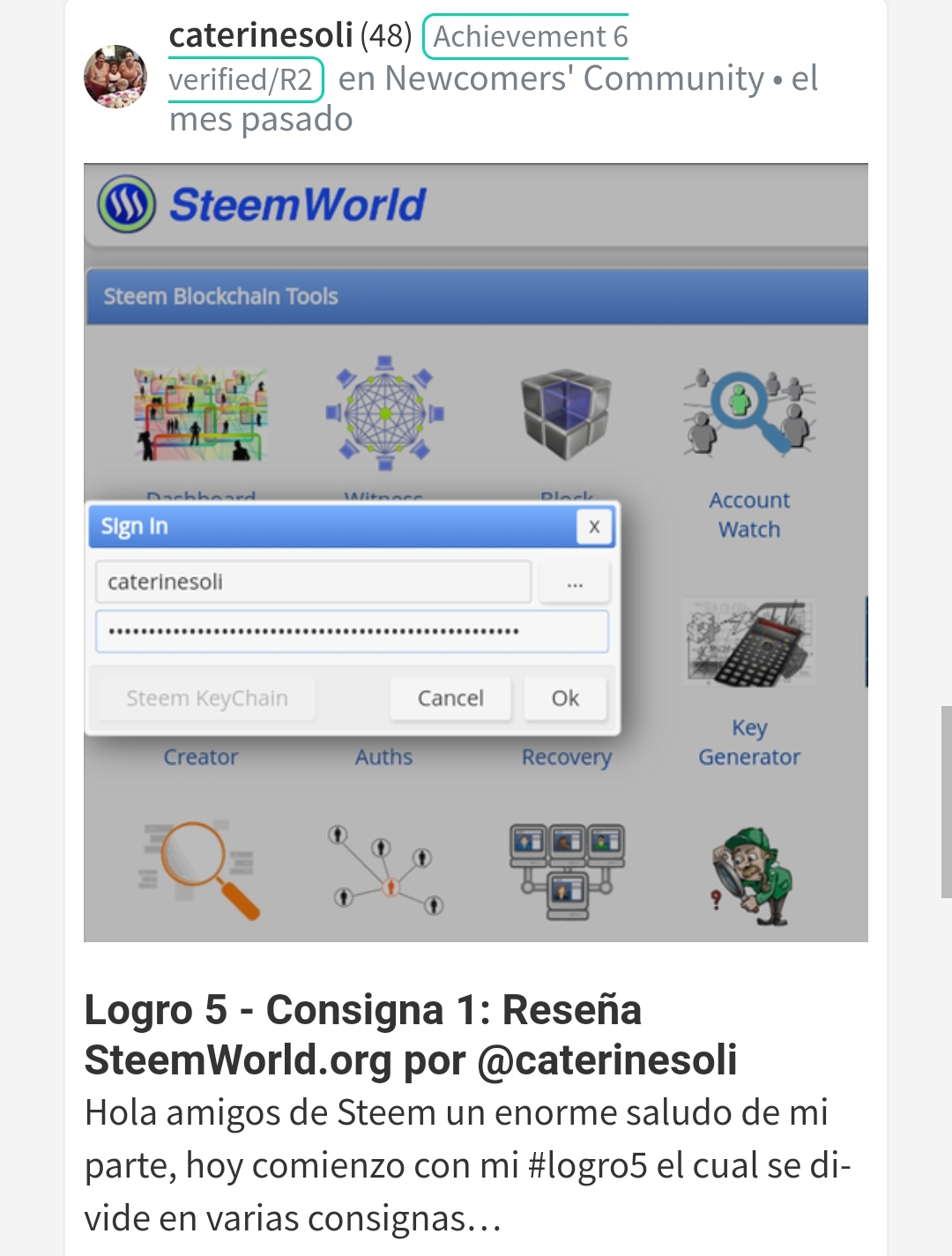Viewport: 952px width, 1256px height.
Task: Open the orange magnifying glass search icon
Action: [x=200, y=870]
